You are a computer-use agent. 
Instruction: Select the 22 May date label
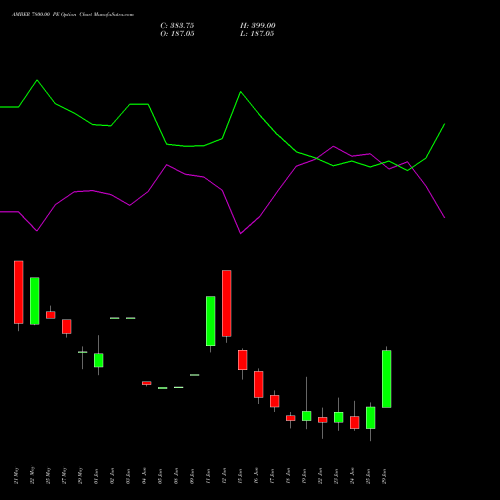tap(33, 476)
